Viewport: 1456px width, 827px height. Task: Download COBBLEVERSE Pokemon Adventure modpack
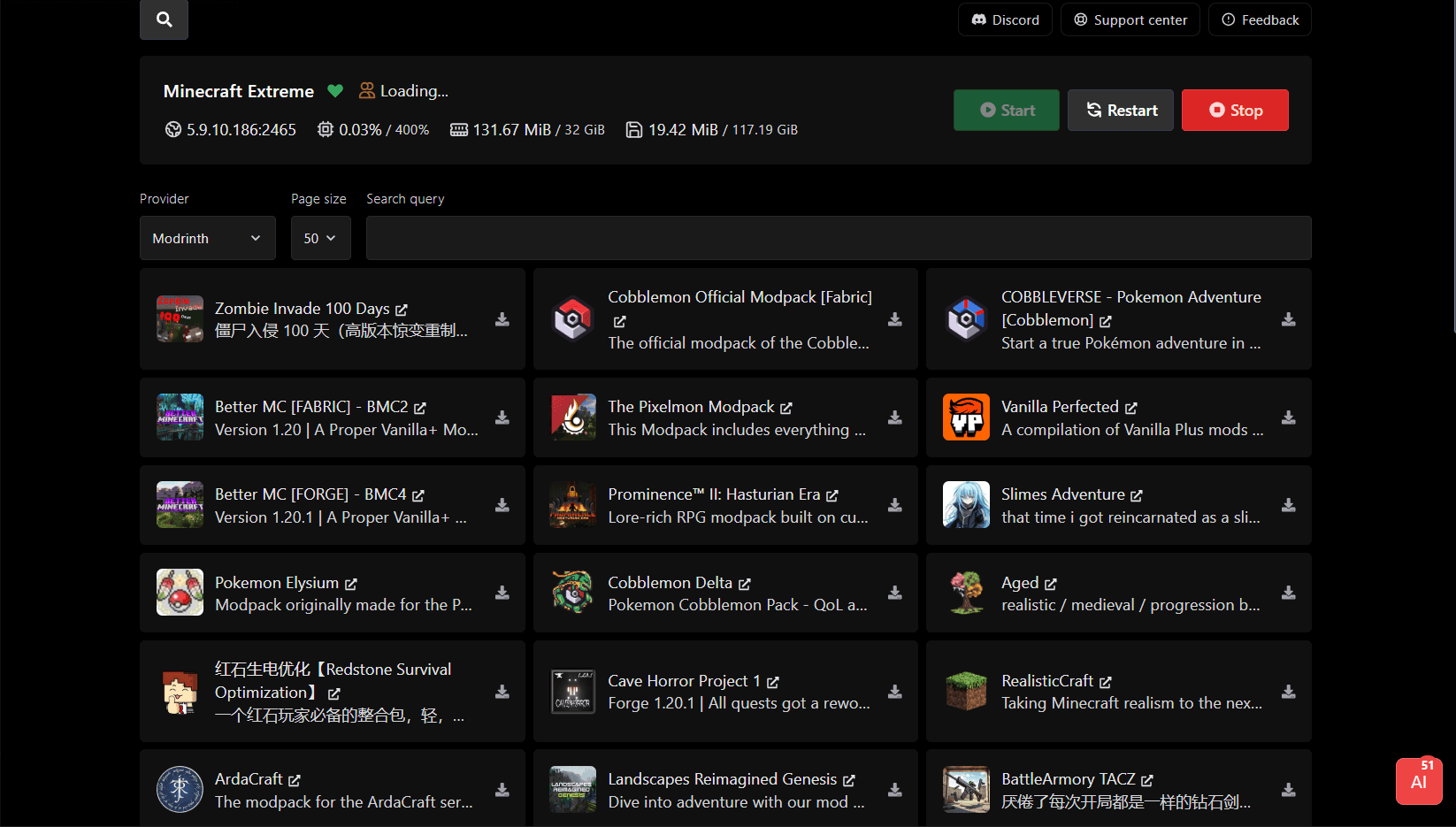point(1289,319)
